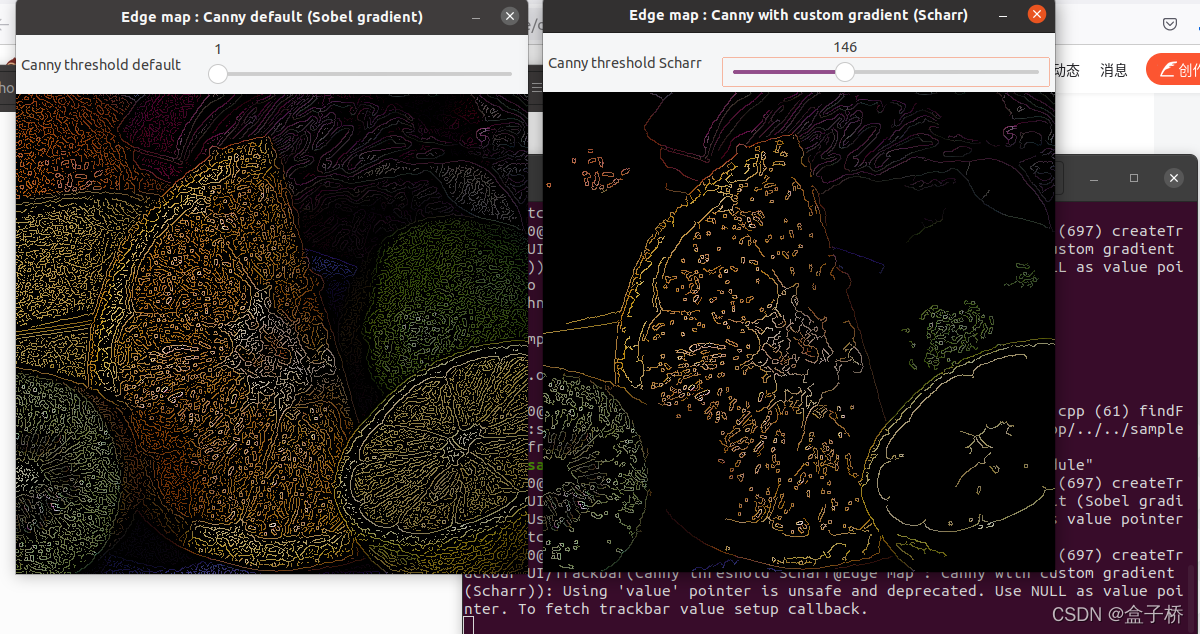Click terminal line 'nter. To fetch trackbar value setup callback.'
This screenshot has height=634, width=1200.
point(666,609)
